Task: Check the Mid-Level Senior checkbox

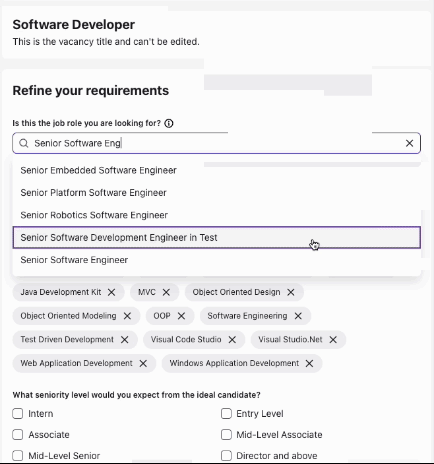Action: [x=18, y=456]
